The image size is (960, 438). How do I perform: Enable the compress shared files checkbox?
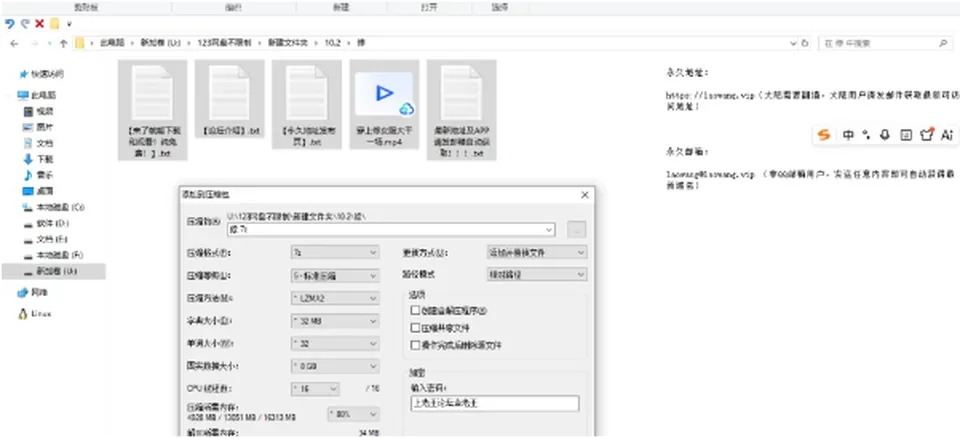[x=416, y=328]
